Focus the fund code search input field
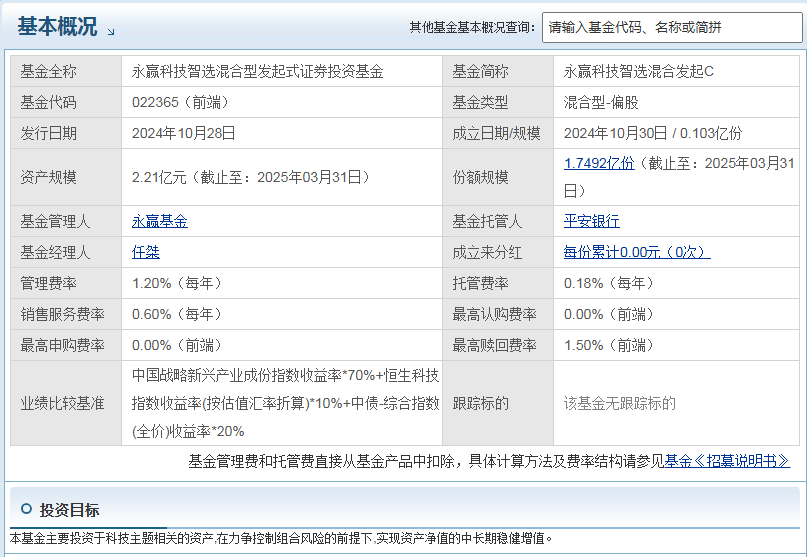 (672, 27)
